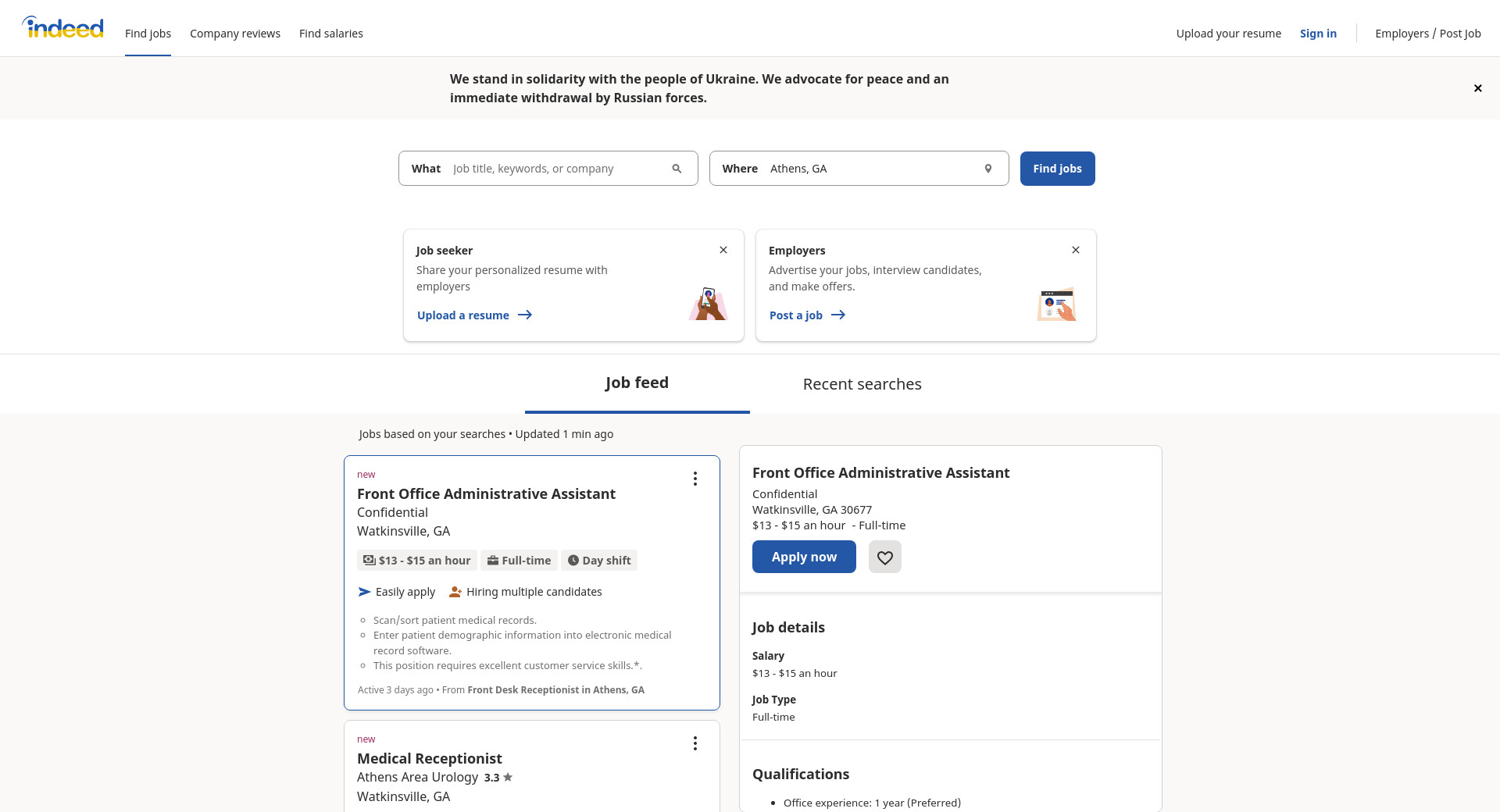1500x812 pixels.
Task: Close the Employers card
Action: pos(1075,250)
